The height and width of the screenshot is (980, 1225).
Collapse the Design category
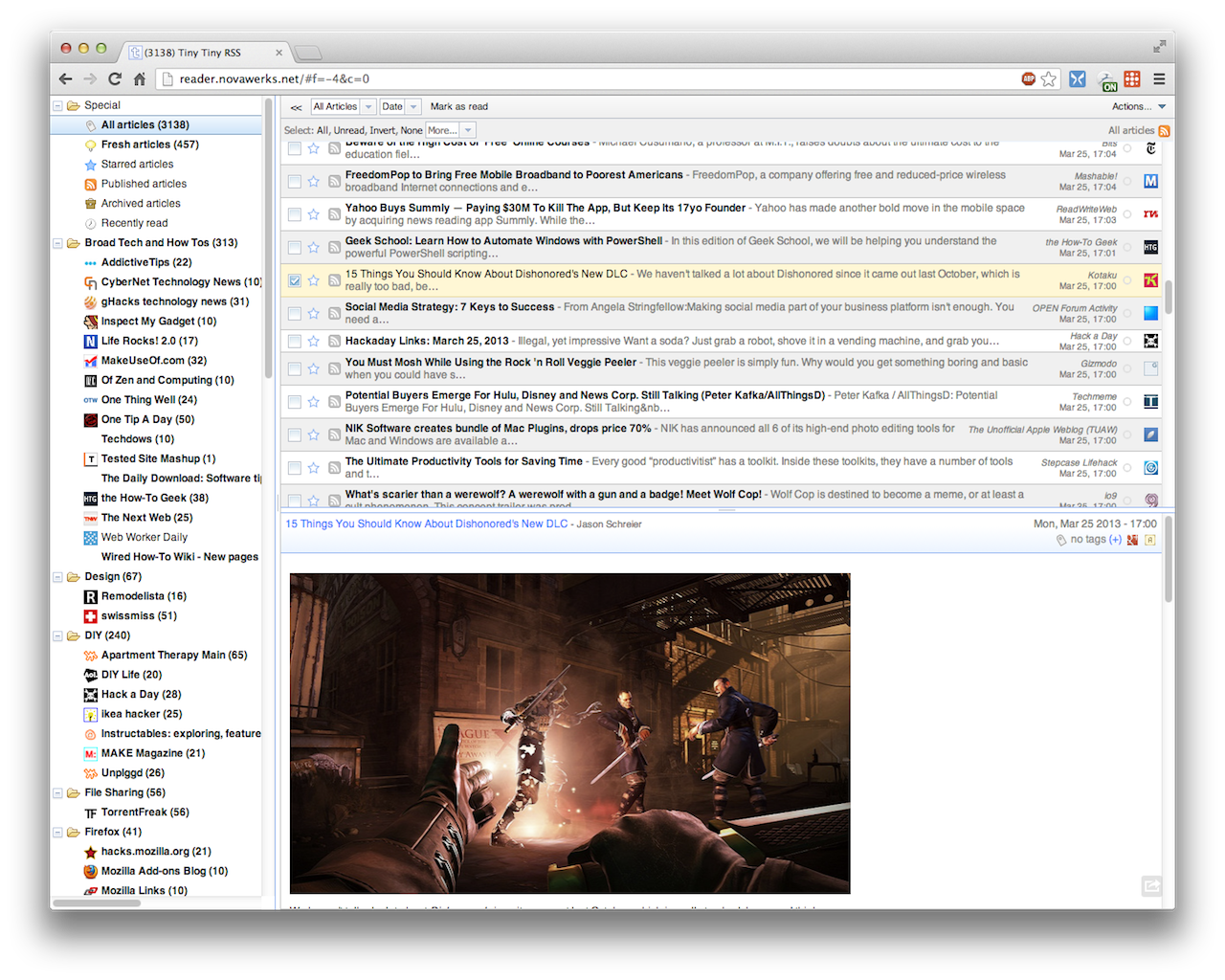57,577
